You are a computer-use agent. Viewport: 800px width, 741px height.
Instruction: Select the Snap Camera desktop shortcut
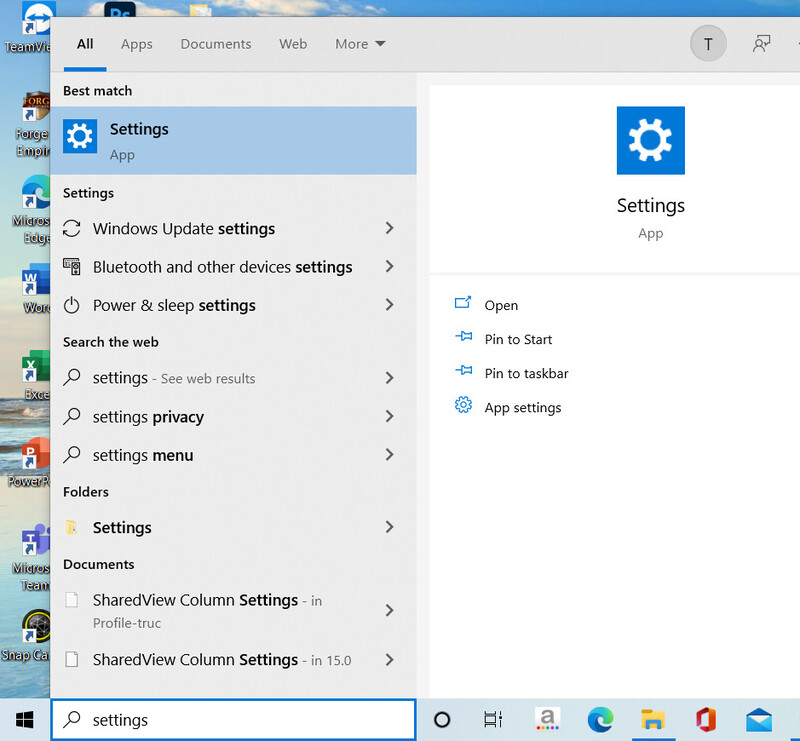(x=26, y=635)
